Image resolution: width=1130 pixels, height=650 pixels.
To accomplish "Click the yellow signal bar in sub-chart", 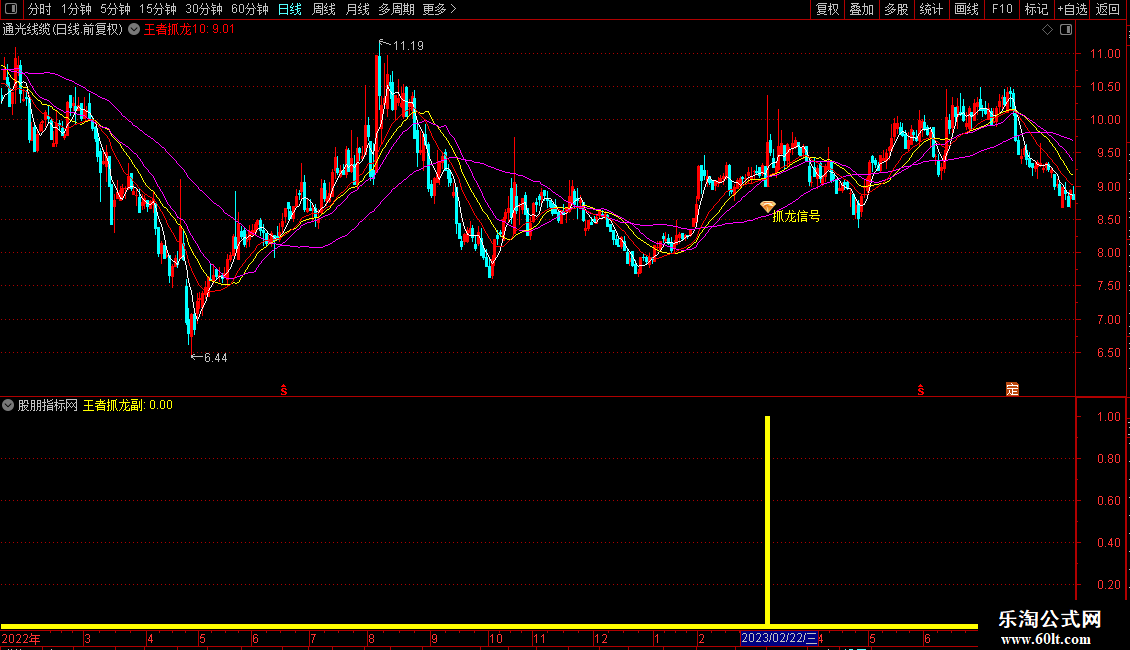I will point(768,520).
